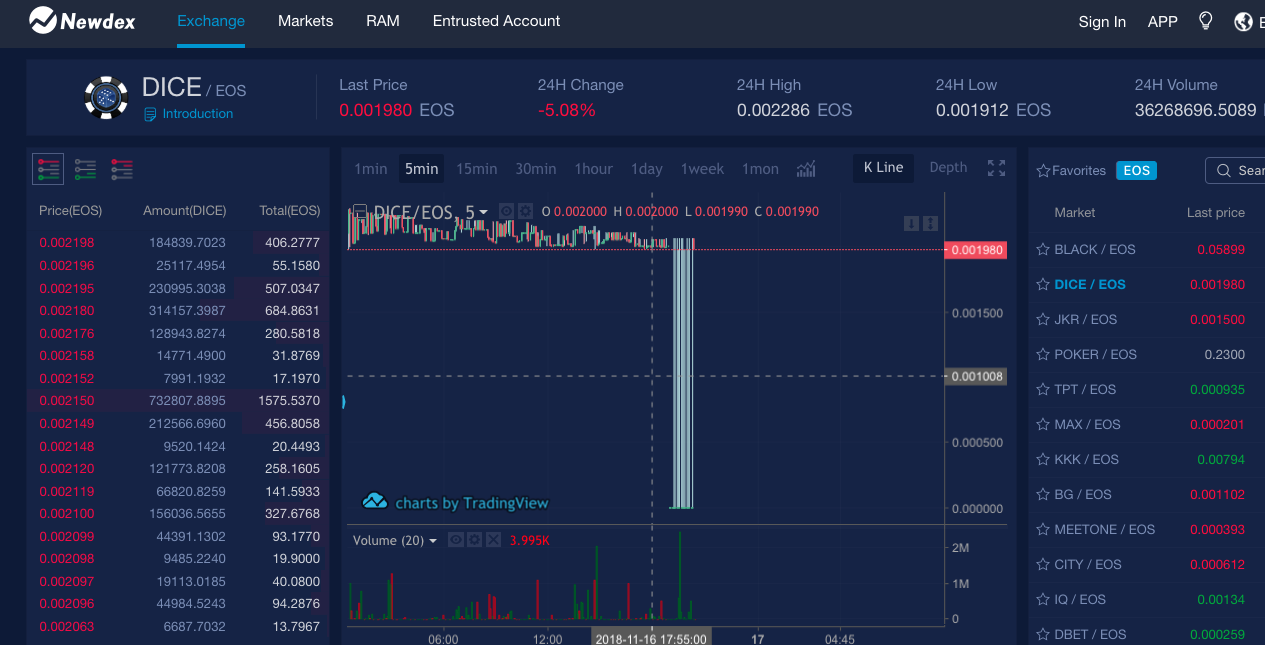Viewport: 1265px width, 645px height.
Task: Star the DBET / EOS market
Action: tap(1043, 635)
